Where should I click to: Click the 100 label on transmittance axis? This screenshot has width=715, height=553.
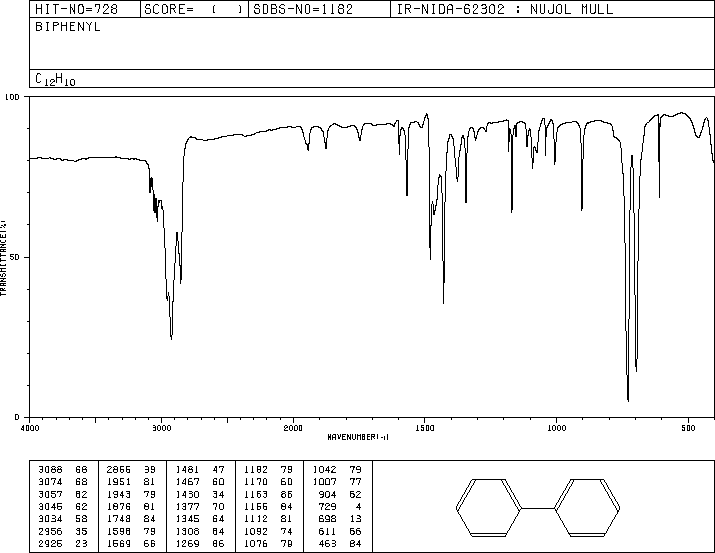[x=14, y=97]
